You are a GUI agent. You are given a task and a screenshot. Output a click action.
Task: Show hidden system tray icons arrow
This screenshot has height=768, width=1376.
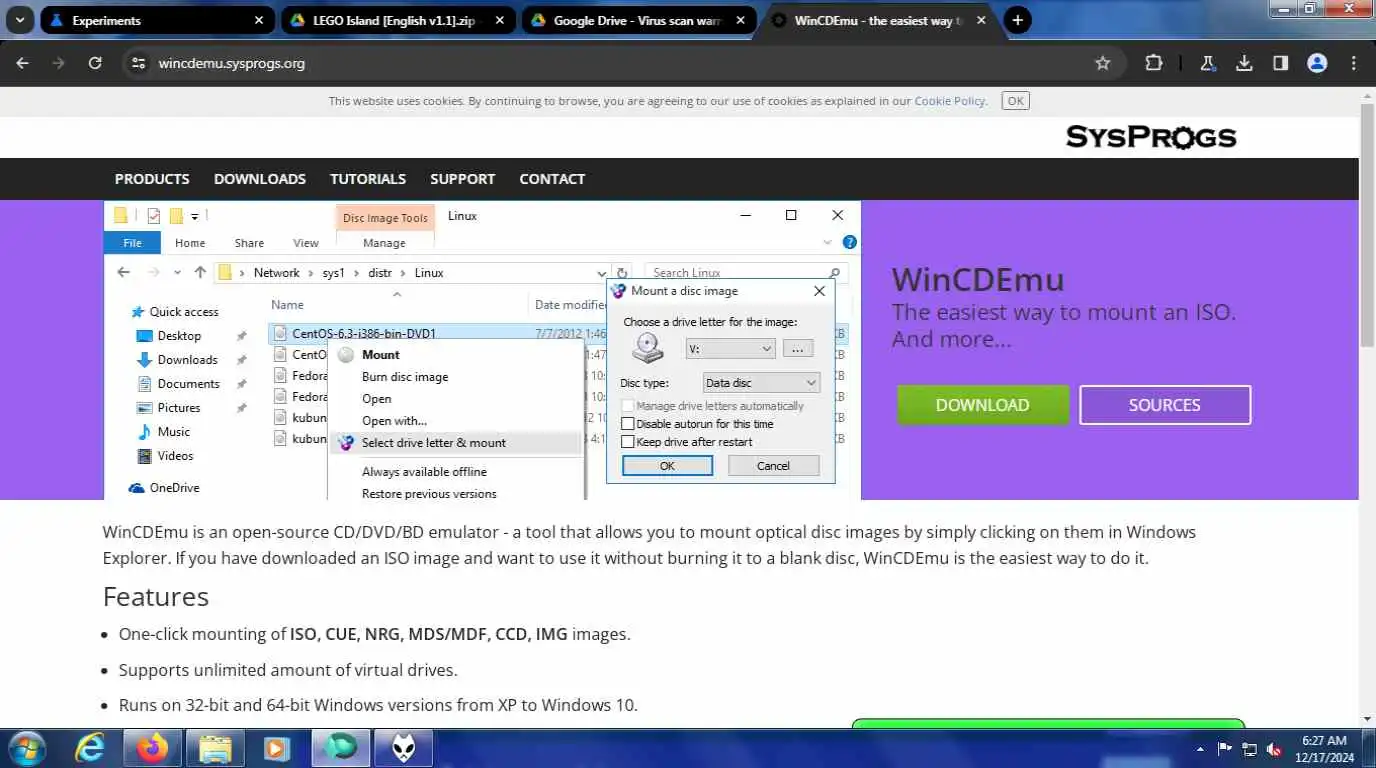pos(1200,748)
